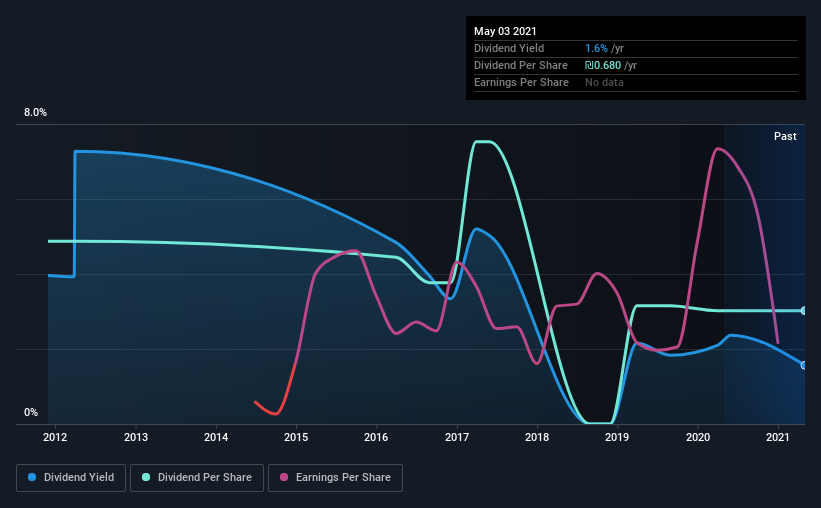The height and width of the screenshot is (508, 821).
Task: Click the pink Earnings Per Share legend dot
Action: click(x=284, y=477)
